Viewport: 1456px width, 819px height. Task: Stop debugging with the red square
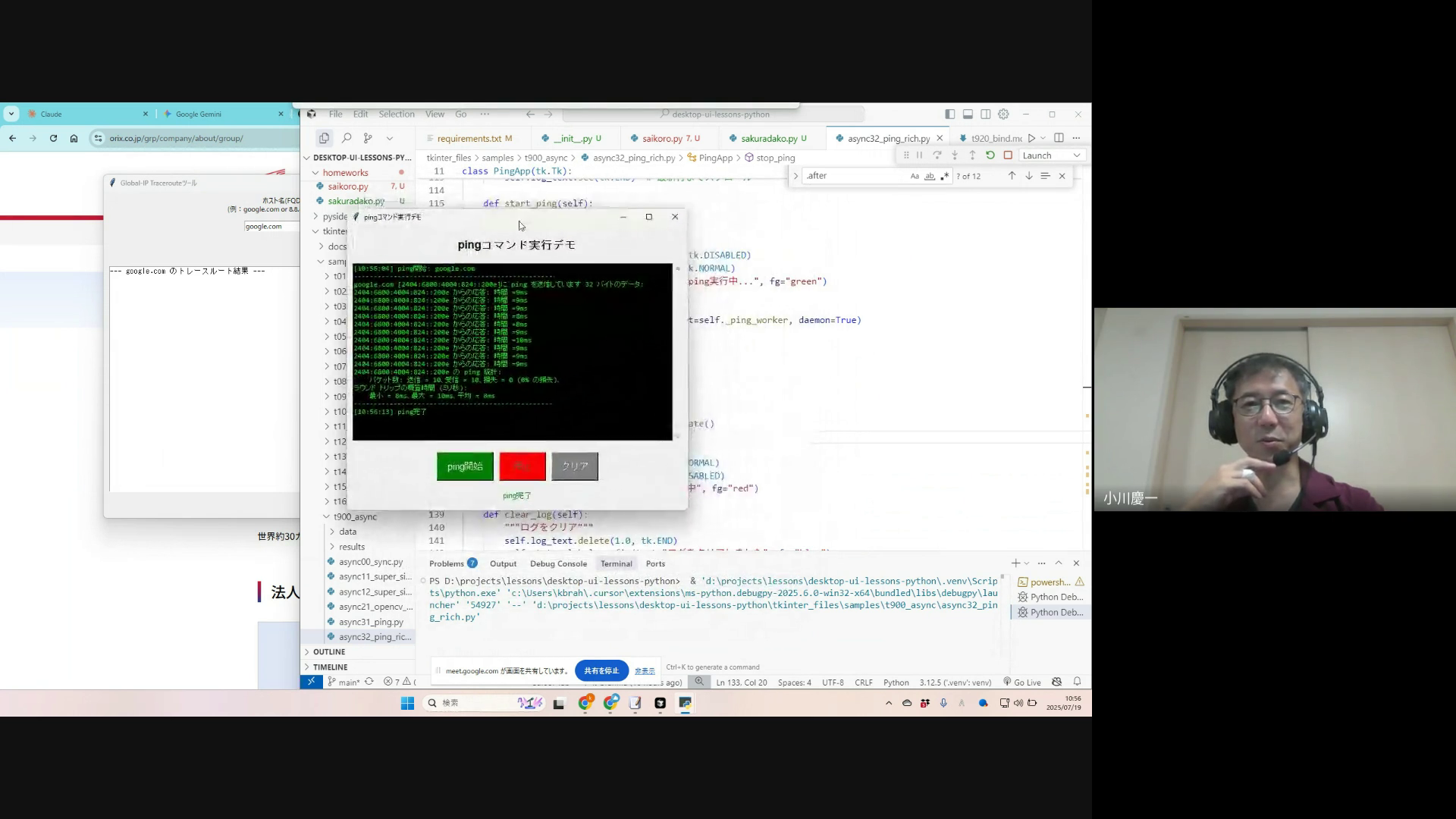click(x=1008, y=155)
